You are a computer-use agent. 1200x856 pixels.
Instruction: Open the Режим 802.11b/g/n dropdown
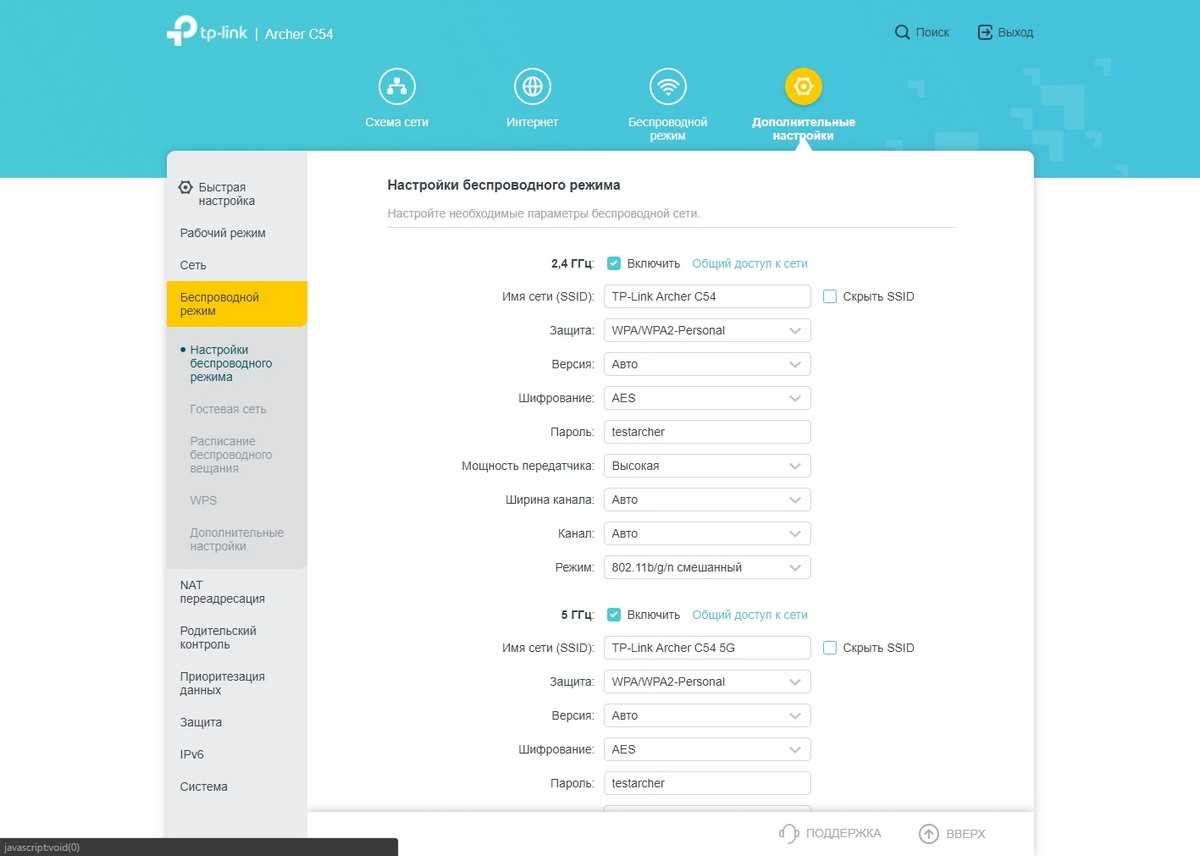click(x=707, y=568)
